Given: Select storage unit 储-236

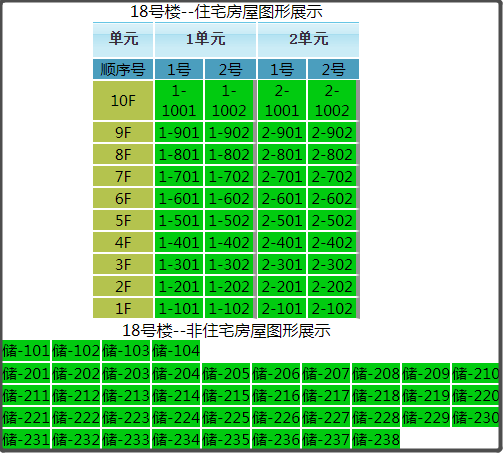Looking at the screenshot, I should 276,439.
